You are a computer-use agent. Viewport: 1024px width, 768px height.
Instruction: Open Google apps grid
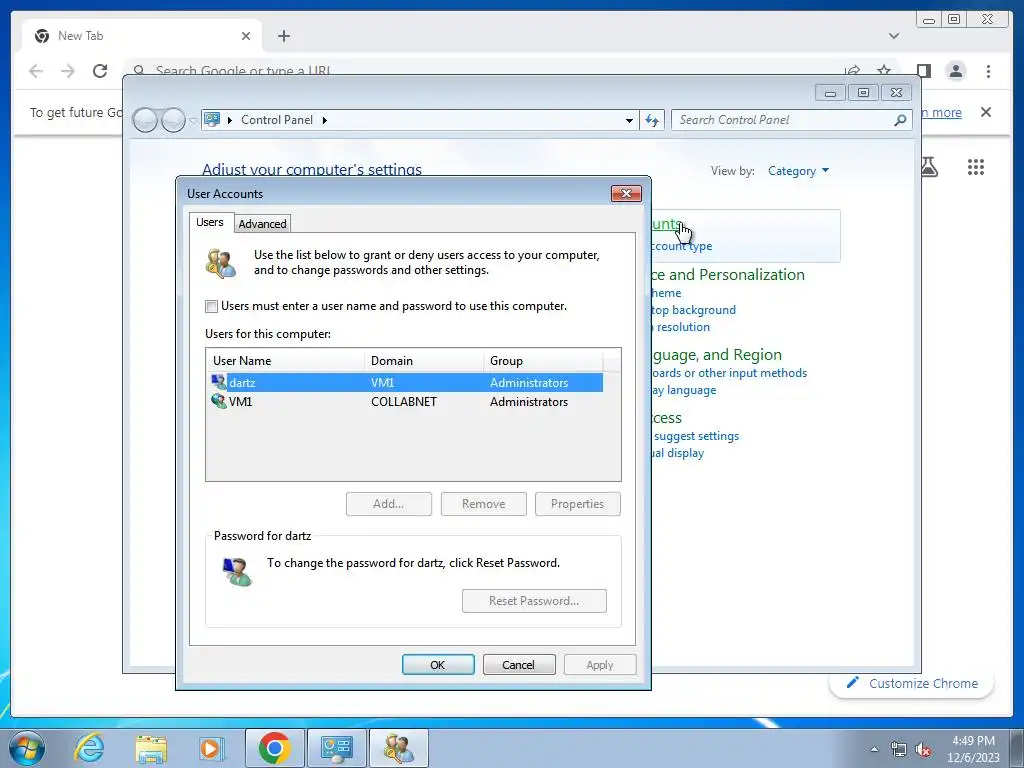[x=976, y=167]
